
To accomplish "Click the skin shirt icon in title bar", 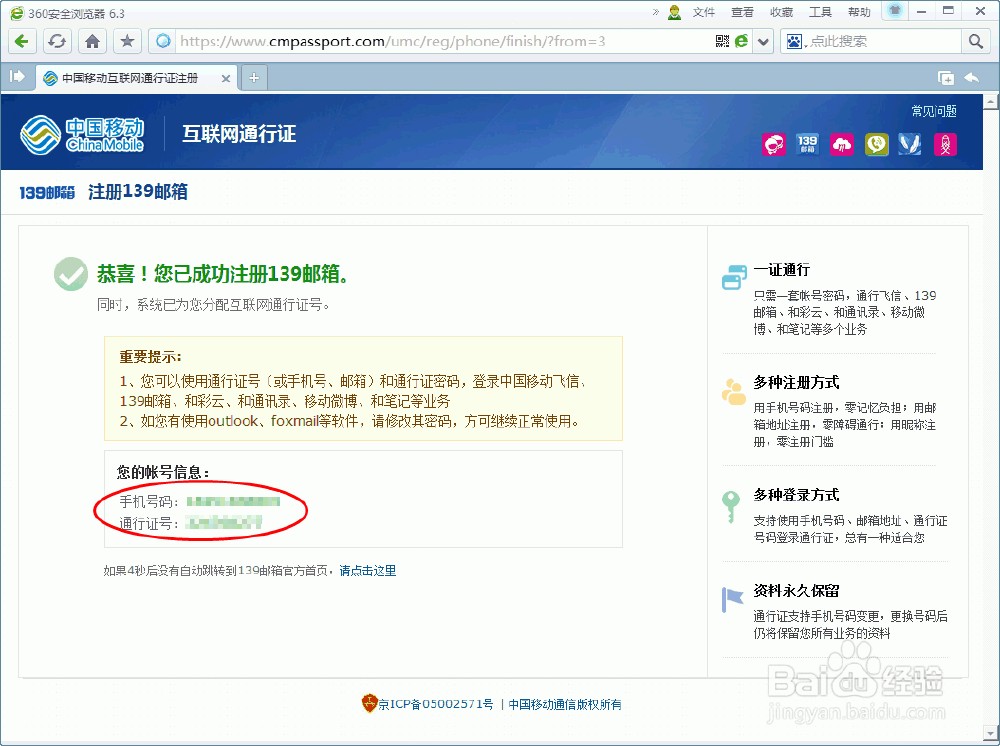I will pos(895,11).
